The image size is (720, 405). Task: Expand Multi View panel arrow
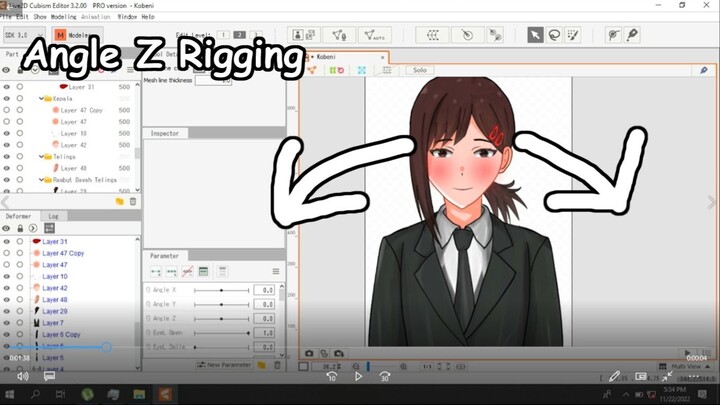click(x=708, y=366)
